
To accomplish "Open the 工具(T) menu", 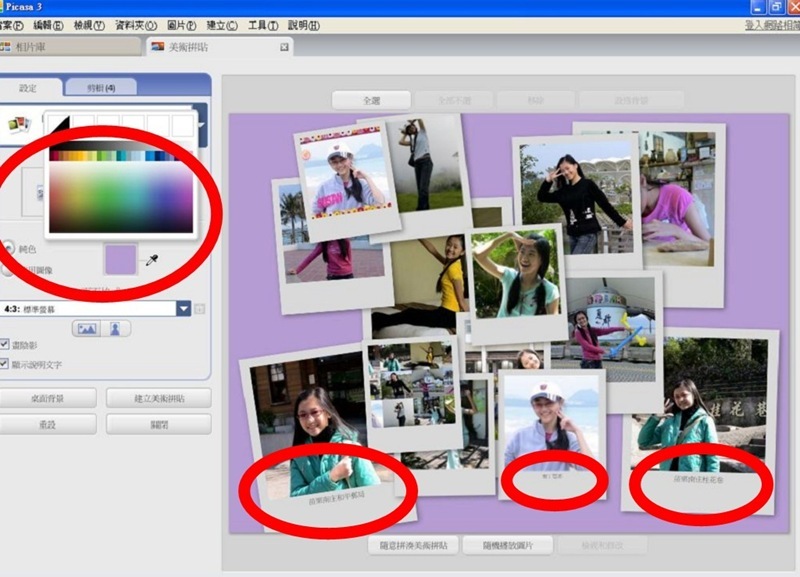I will pos(263,25).
